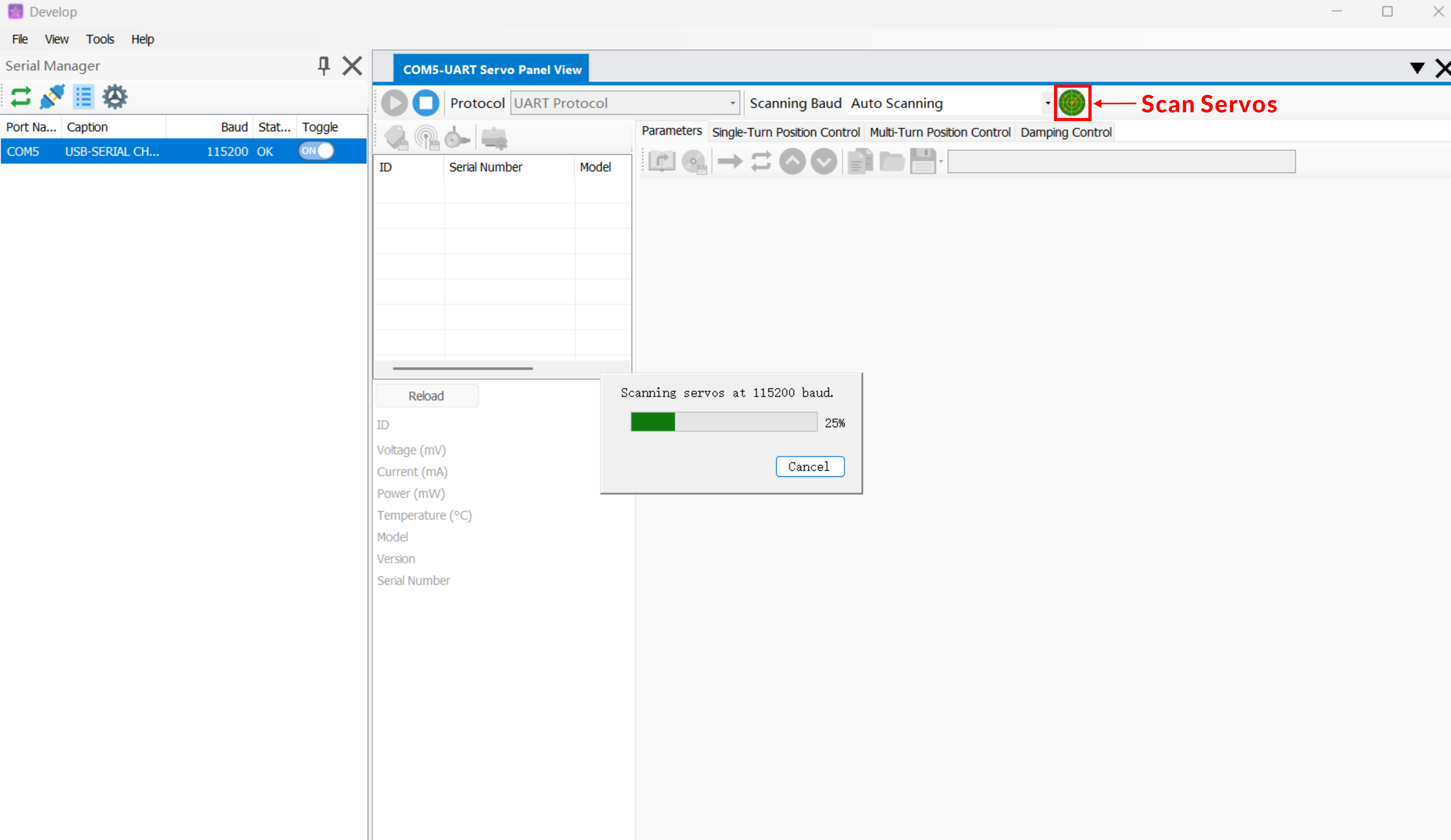
Task: Click the scanning progress bar
Action: coord(724,422)
